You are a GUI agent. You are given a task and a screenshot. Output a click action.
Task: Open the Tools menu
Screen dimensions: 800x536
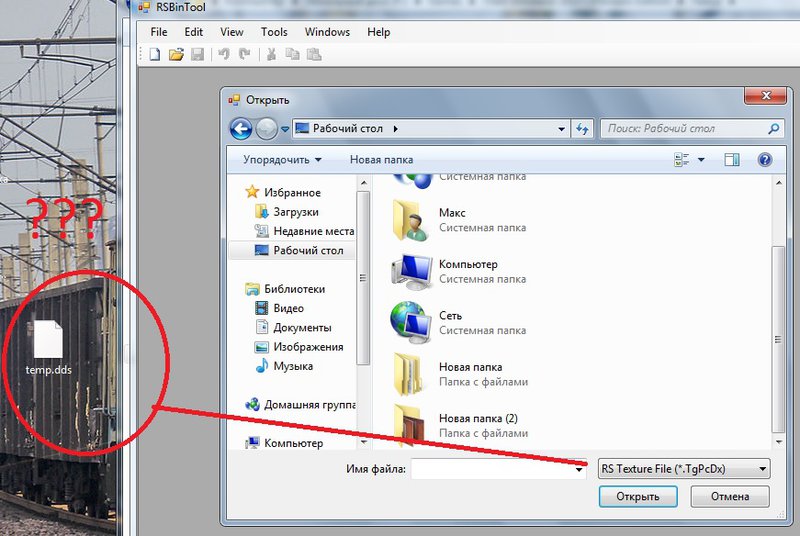tap(274, 32)
